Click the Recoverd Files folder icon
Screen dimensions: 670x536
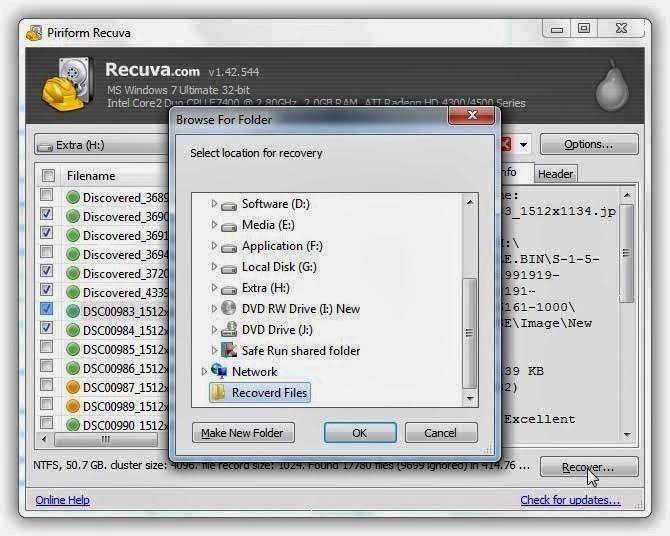[x=218, y=392]
